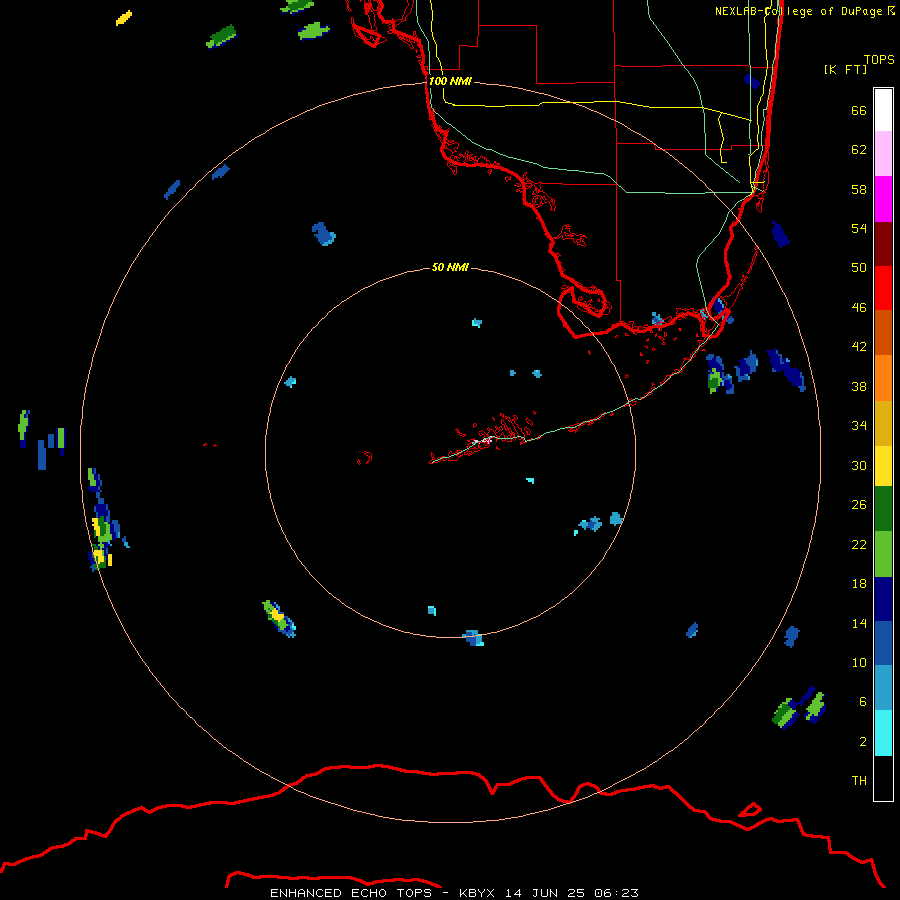Viewport: 900px width, 900px height.
Task: Click the magenta 58 kft legend swatch
Action: point(883,199)
